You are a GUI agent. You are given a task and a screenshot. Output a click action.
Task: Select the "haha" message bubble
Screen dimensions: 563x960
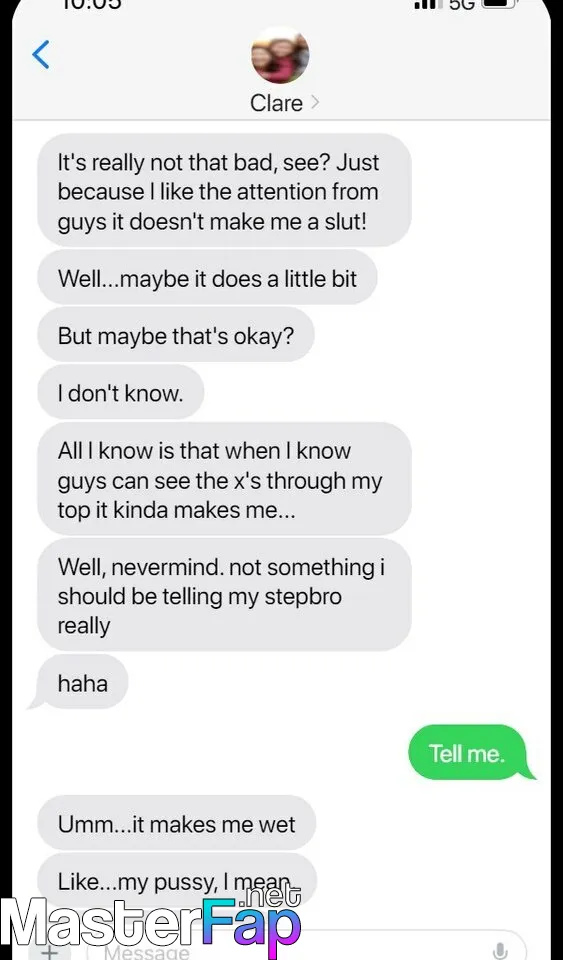[x=83, y=682]
